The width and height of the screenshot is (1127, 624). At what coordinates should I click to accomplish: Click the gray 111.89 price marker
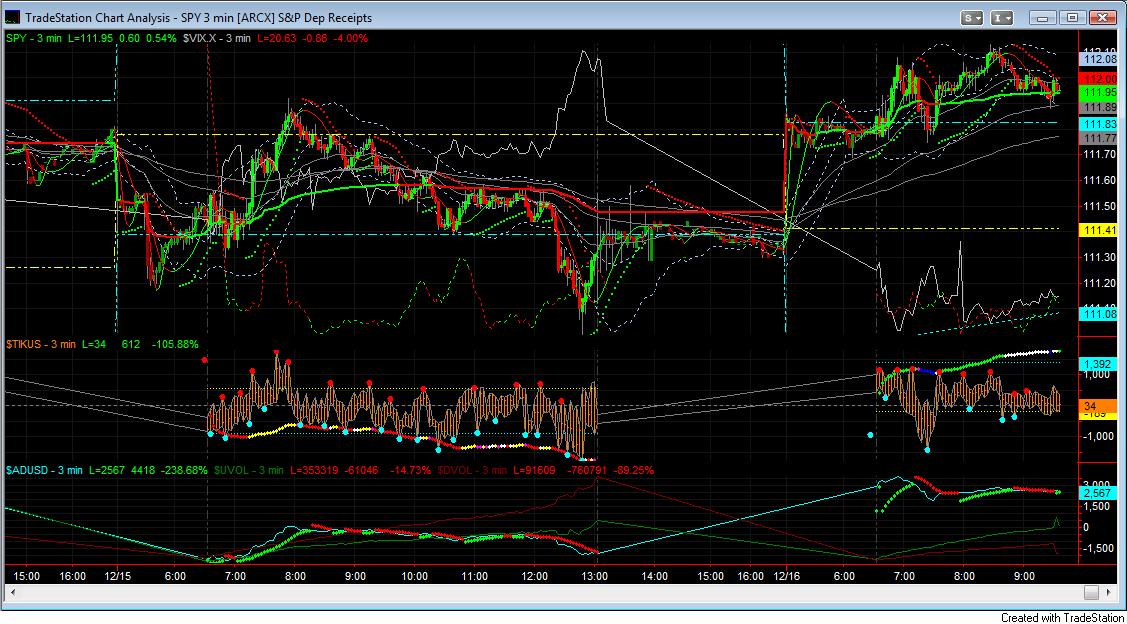[x=1096, y=107]
